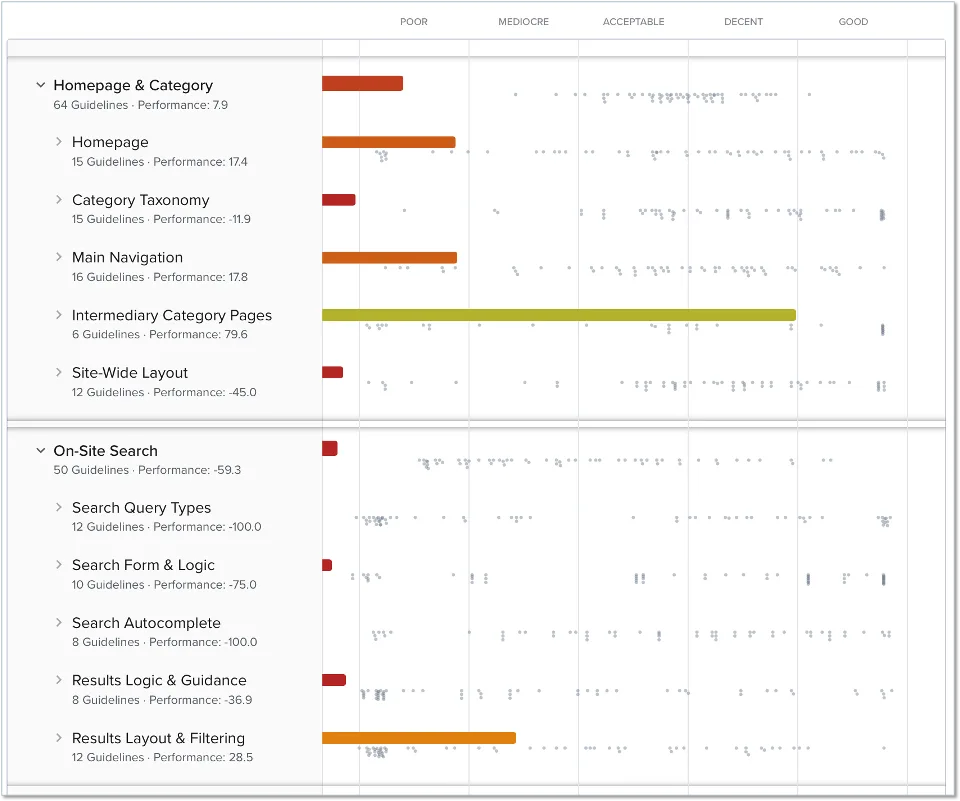Expand Results Logic & Guidance chevron
The height and width of the screenshot is (801, 960).
pyautogui.click(x=59, y=680)
